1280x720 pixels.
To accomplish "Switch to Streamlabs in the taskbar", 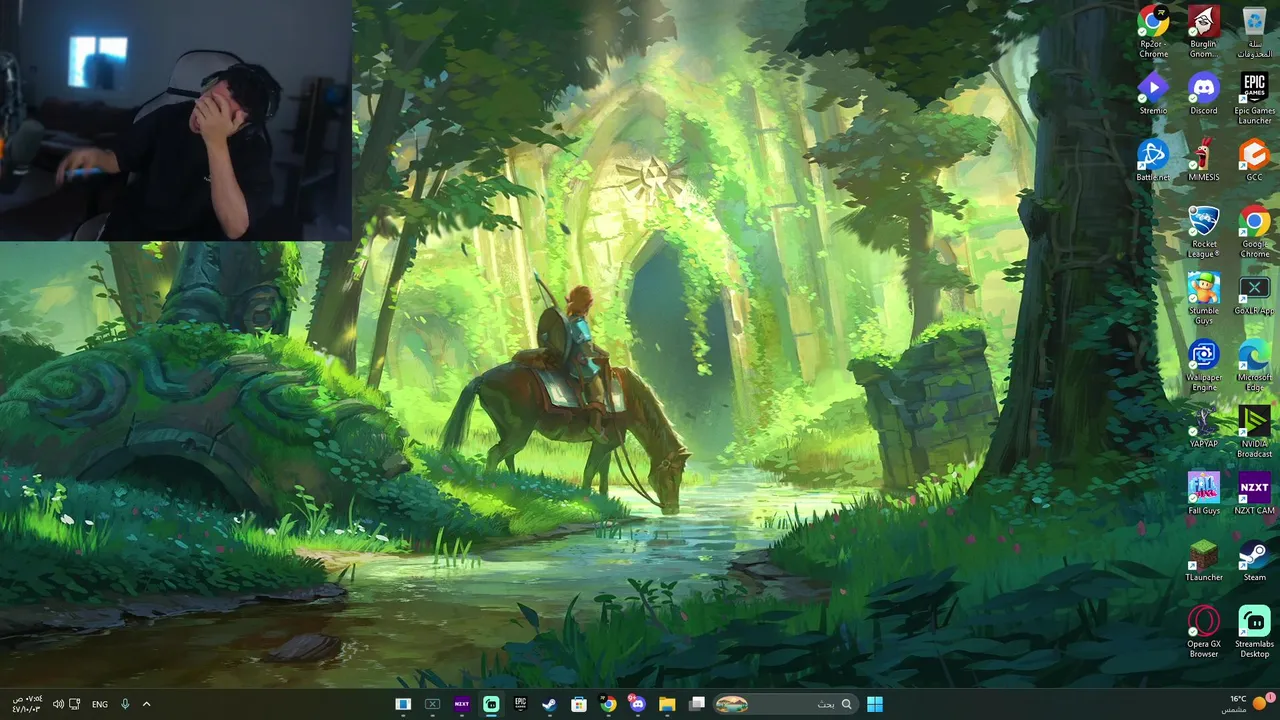I will (x=491, y=704).
